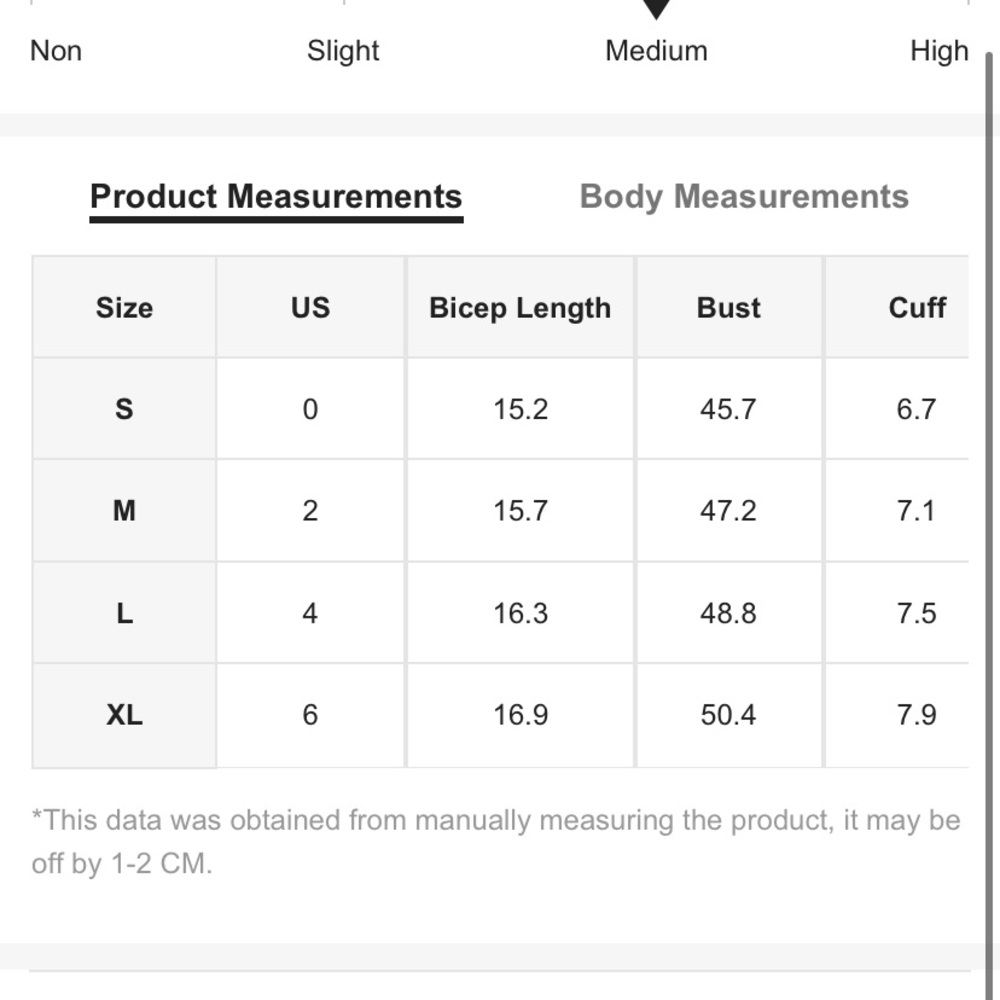Image resolution: width=1000 pixels, height=1000 pixels.
Task: Click the manual measuring disclaimer note
Action: coord(496,842)
